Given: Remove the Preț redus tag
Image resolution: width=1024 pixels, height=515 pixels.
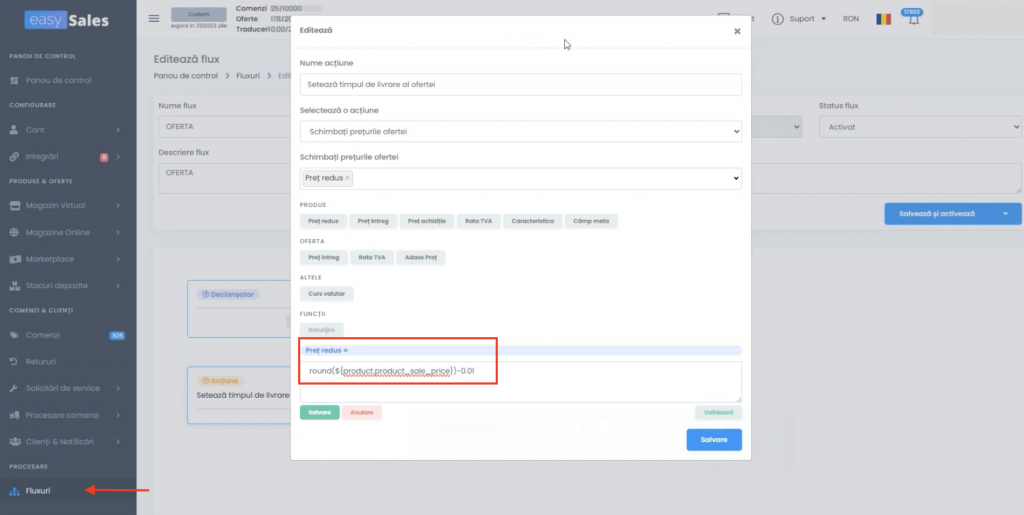Looking at the screenshot, I should pos(347,178).
